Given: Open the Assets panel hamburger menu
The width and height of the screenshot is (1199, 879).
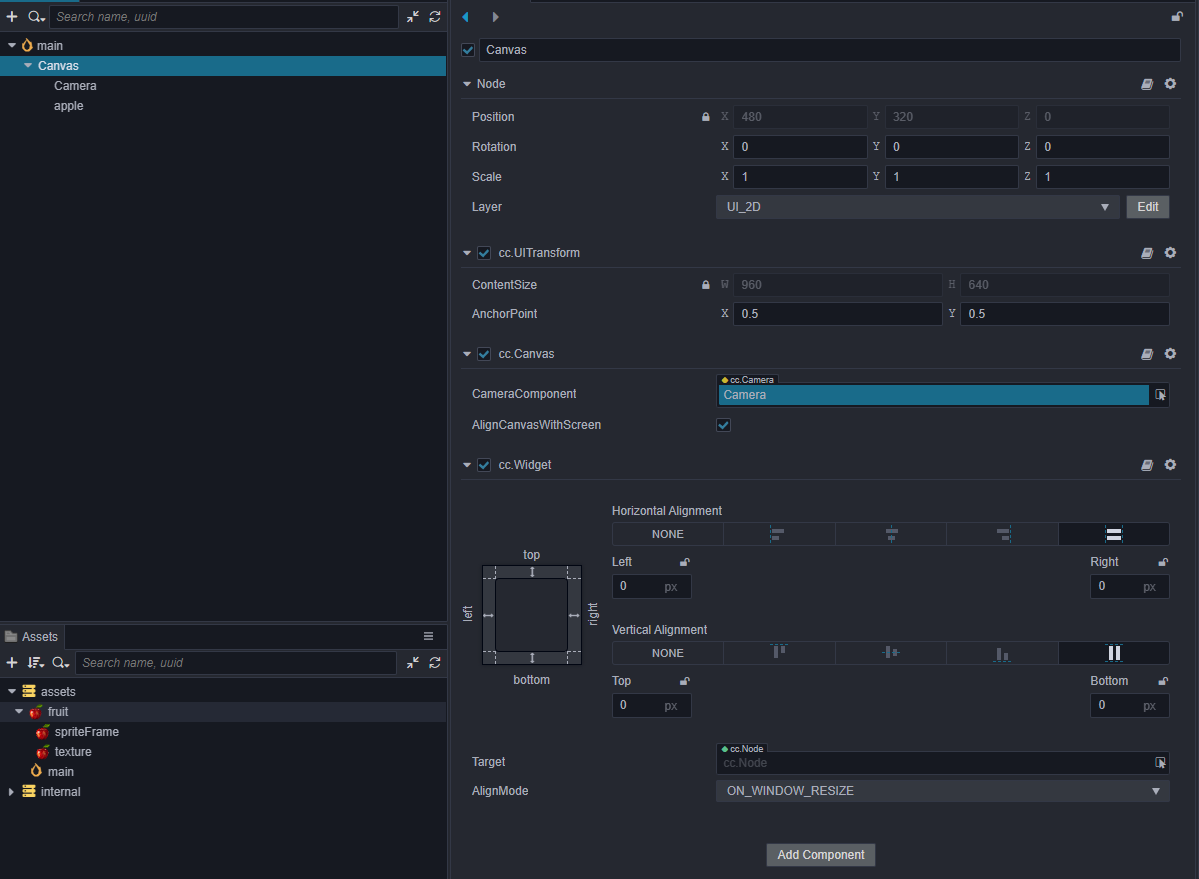Looking at the screenshot, I should (428, 636).
